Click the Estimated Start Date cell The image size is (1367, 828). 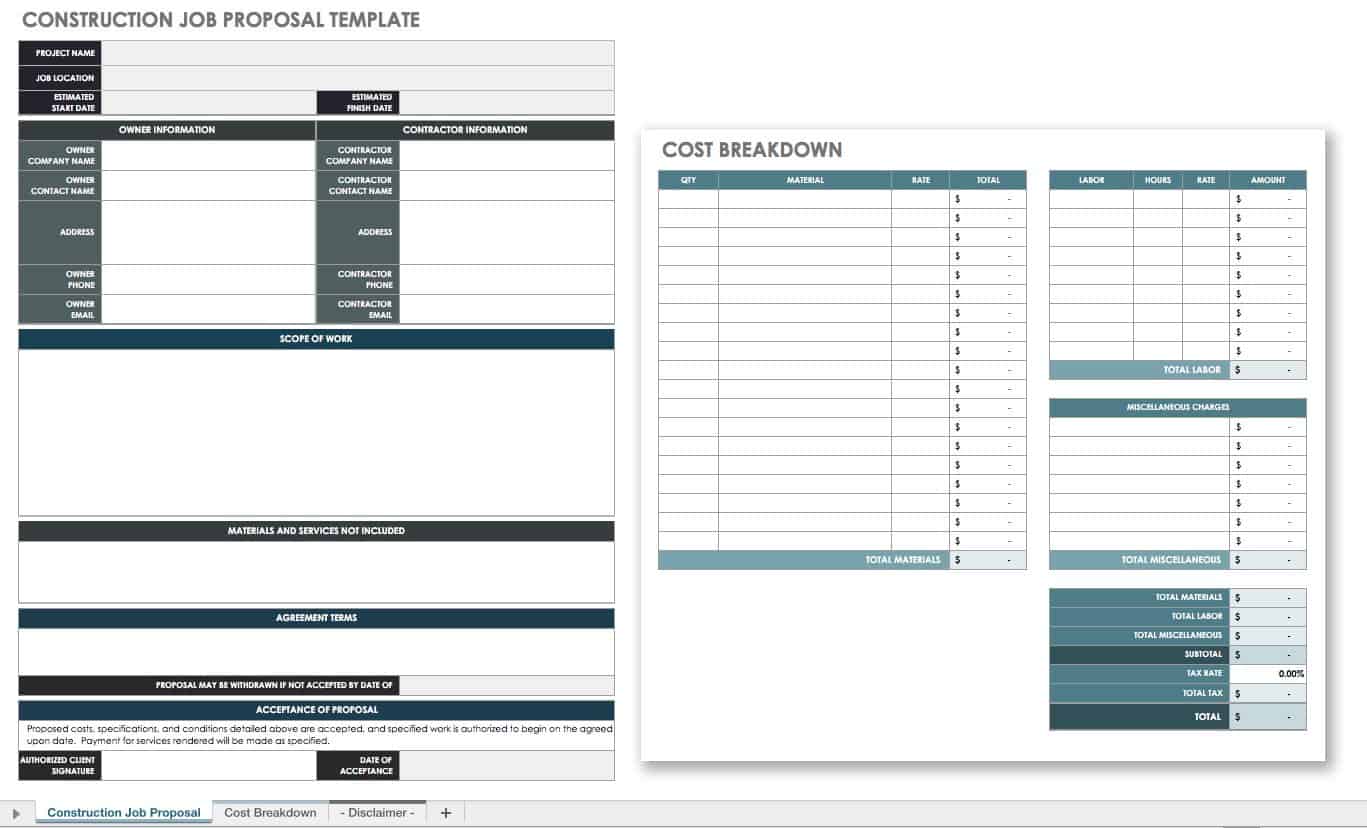tap(208, 103)
